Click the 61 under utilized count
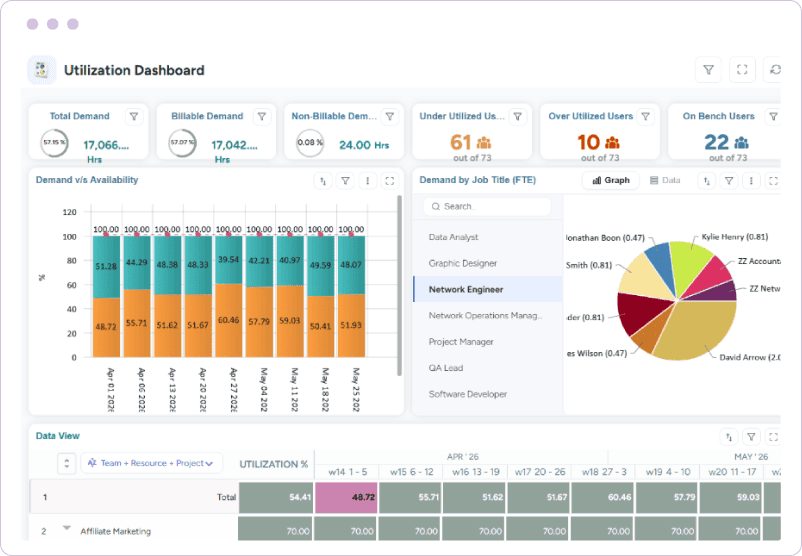802x556 pixels. point(460,142)
